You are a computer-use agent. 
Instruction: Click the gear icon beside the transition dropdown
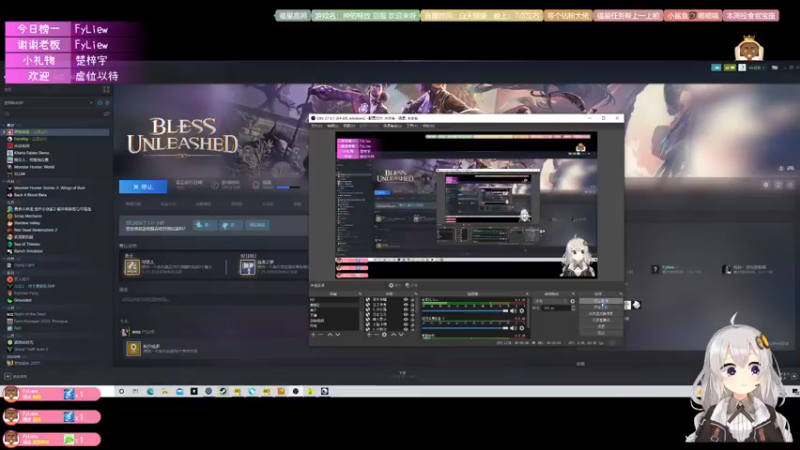tap(572, 301)
